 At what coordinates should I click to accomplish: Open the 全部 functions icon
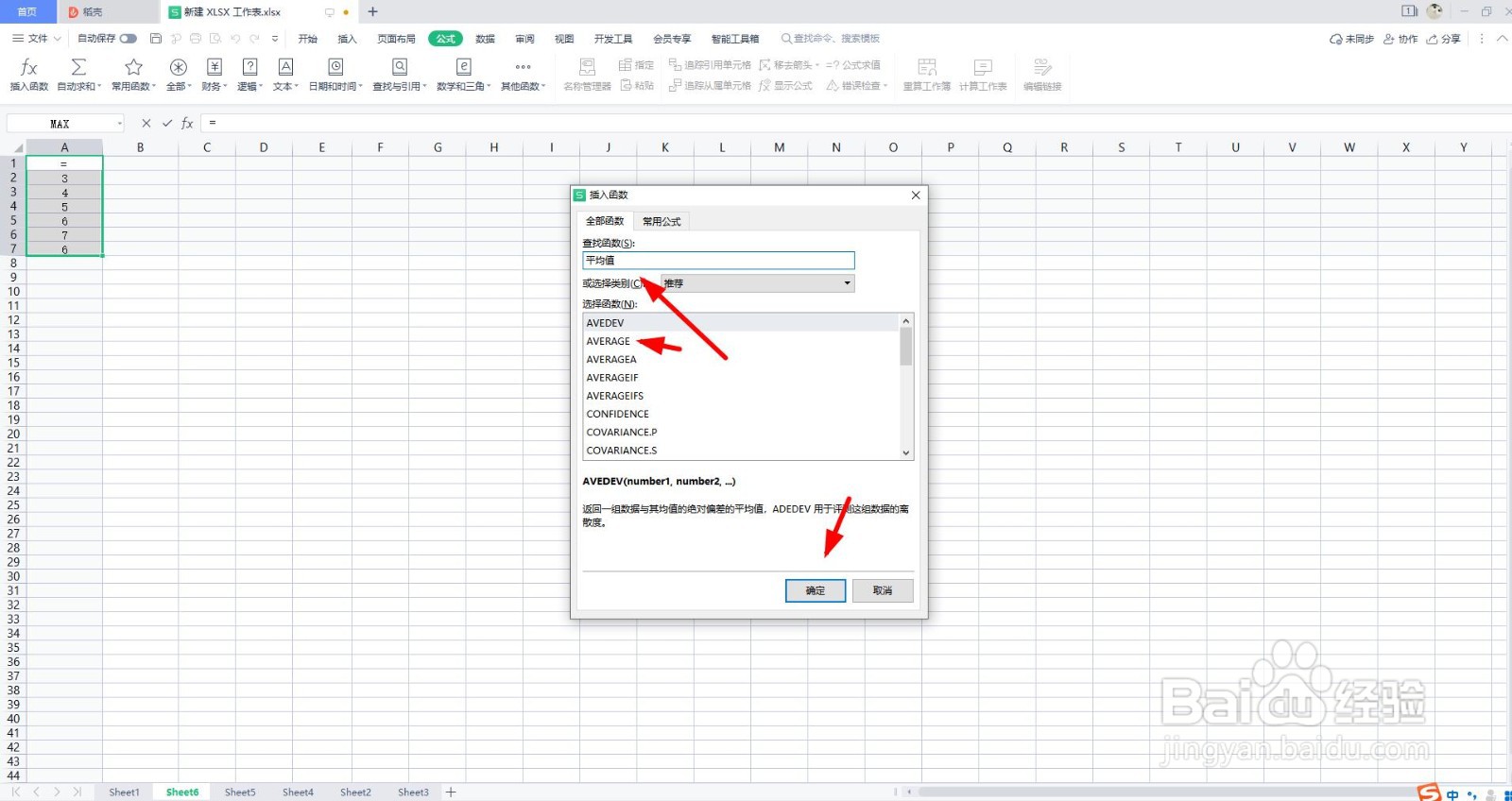click(x=178, y=67)
